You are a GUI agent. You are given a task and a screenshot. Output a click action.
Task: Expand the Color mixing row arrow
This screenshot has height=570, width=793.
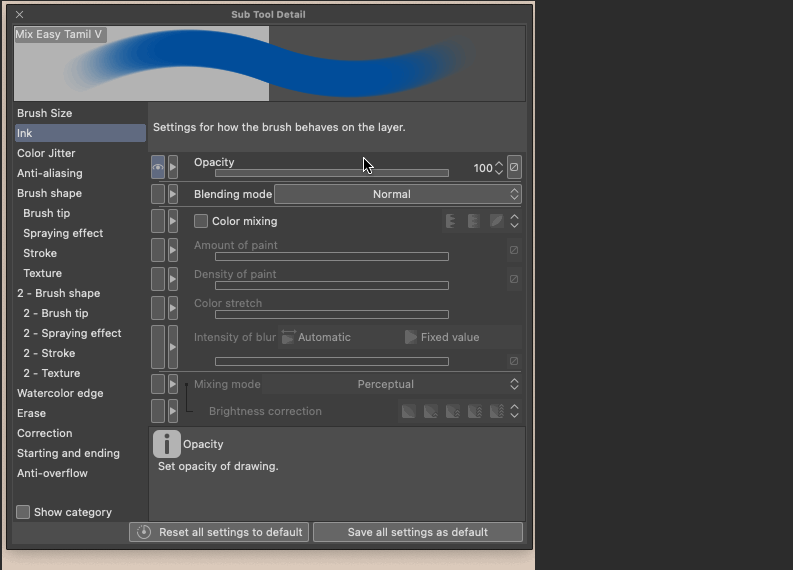[173, 221]
